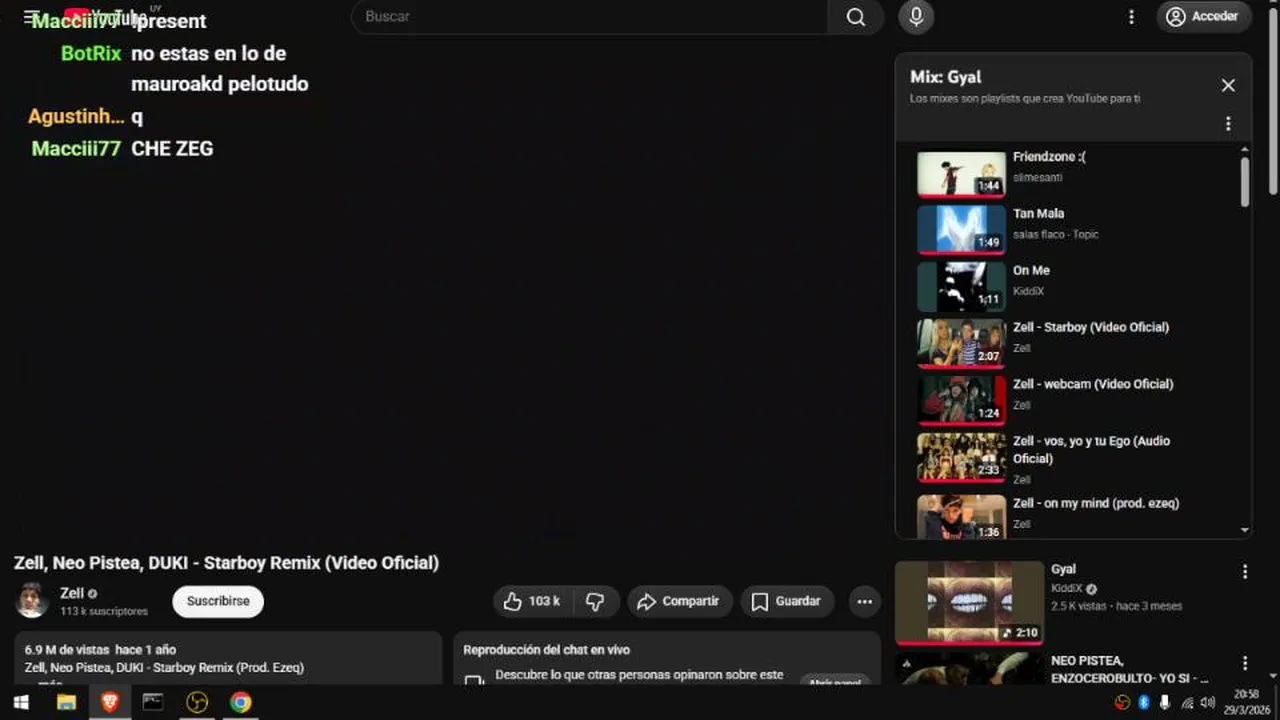Open Zell channel avatar
This screenshot has height=720, width=1280.
point(32,600)
